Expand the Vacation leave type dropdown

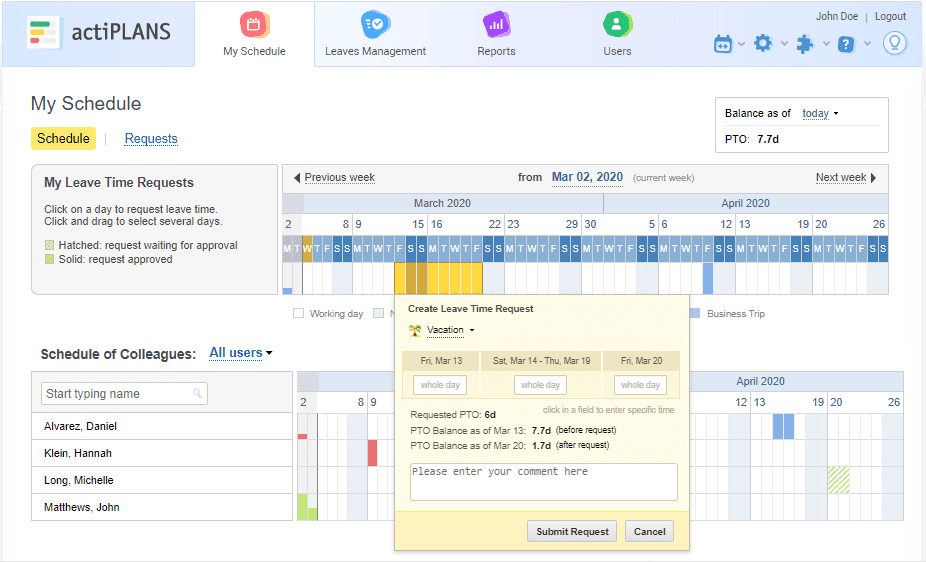[x=444, y=330]
